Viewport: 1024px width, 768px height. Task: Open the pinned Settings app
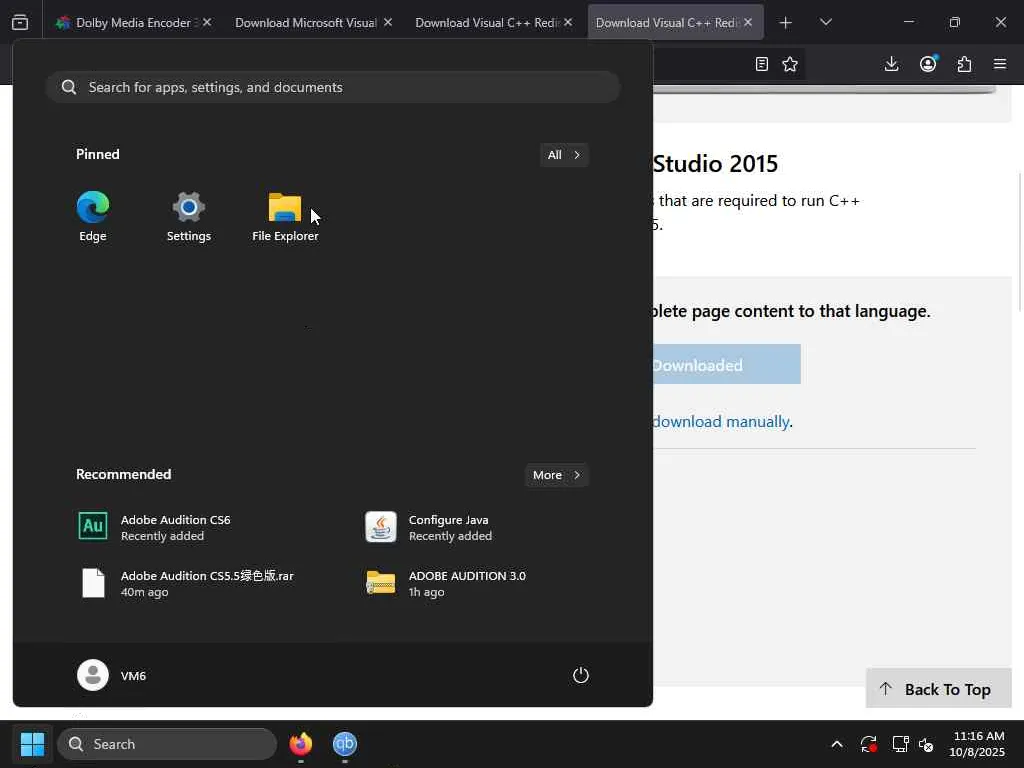pyautogui.click(x=189, y=216)
